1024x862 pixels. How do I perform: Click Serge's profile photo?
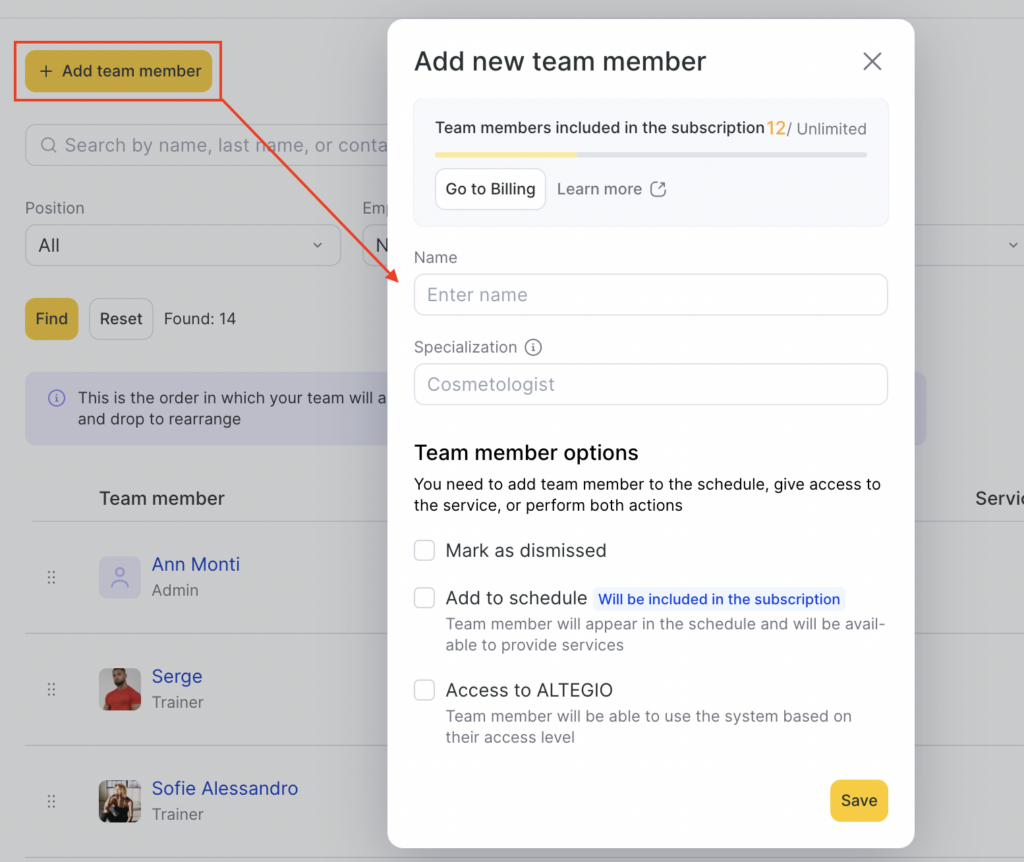(x=120, y=689)
